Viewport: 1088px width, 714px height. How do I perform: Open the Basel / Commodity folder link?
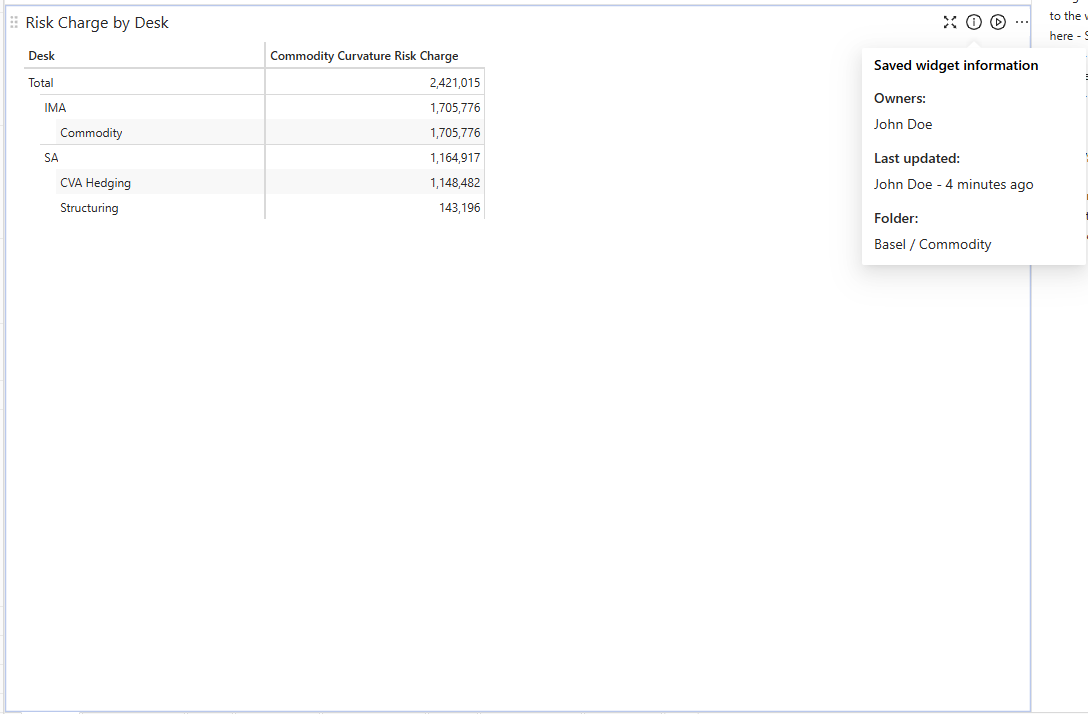tap(932, 244)
